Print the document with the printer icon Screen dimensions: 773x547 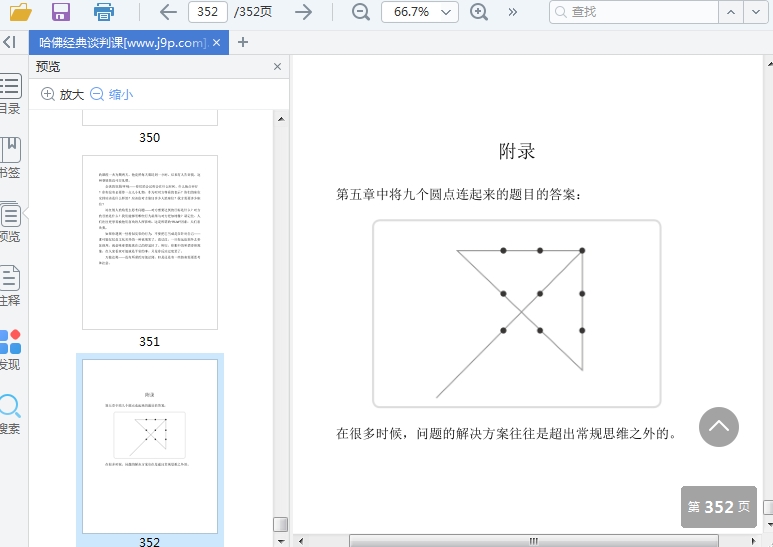tap(104, 12)
